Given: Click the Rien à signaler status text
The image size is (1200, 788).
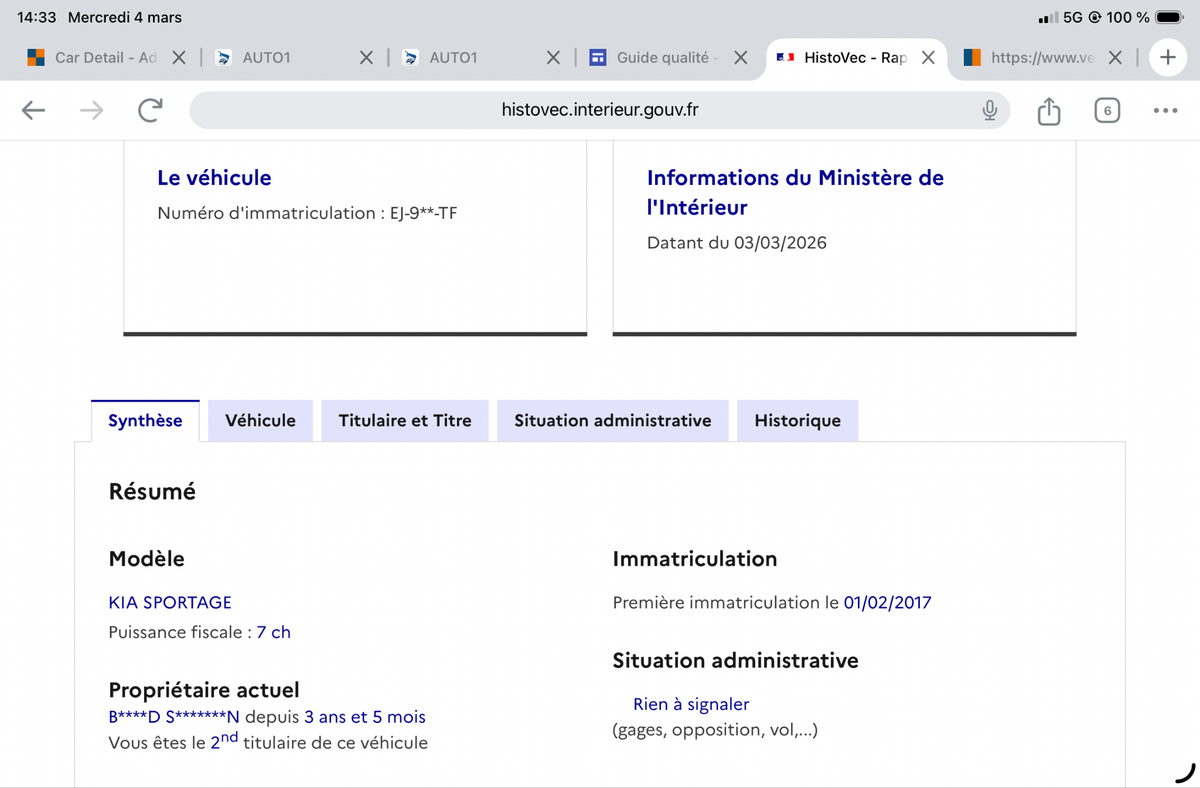Looking at the screenshot, I should [691, 704].
